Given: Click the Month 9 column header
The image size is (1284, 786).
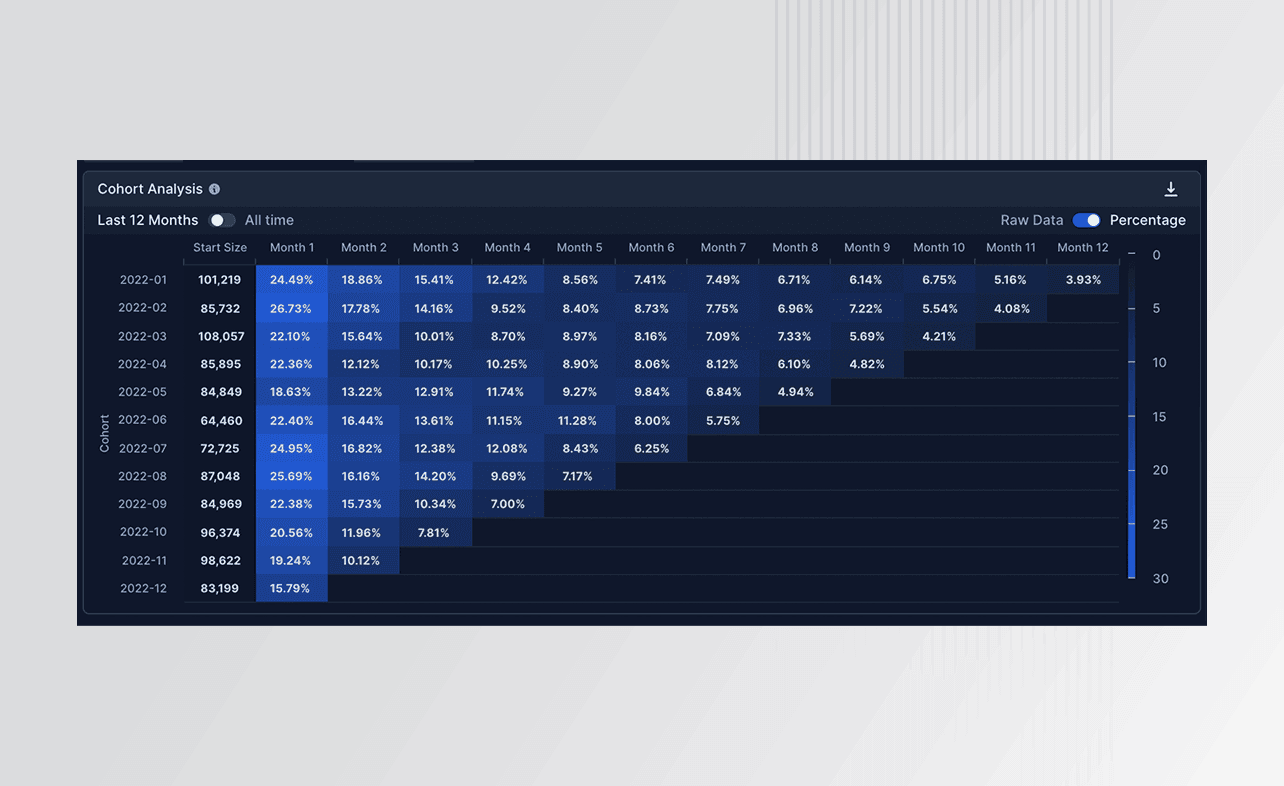Looking at the screenshot, I should (867, 247).
